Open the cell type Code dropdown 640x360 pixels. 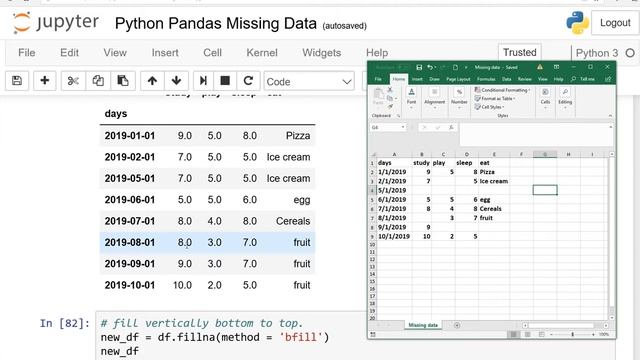[x=309, y=81]
